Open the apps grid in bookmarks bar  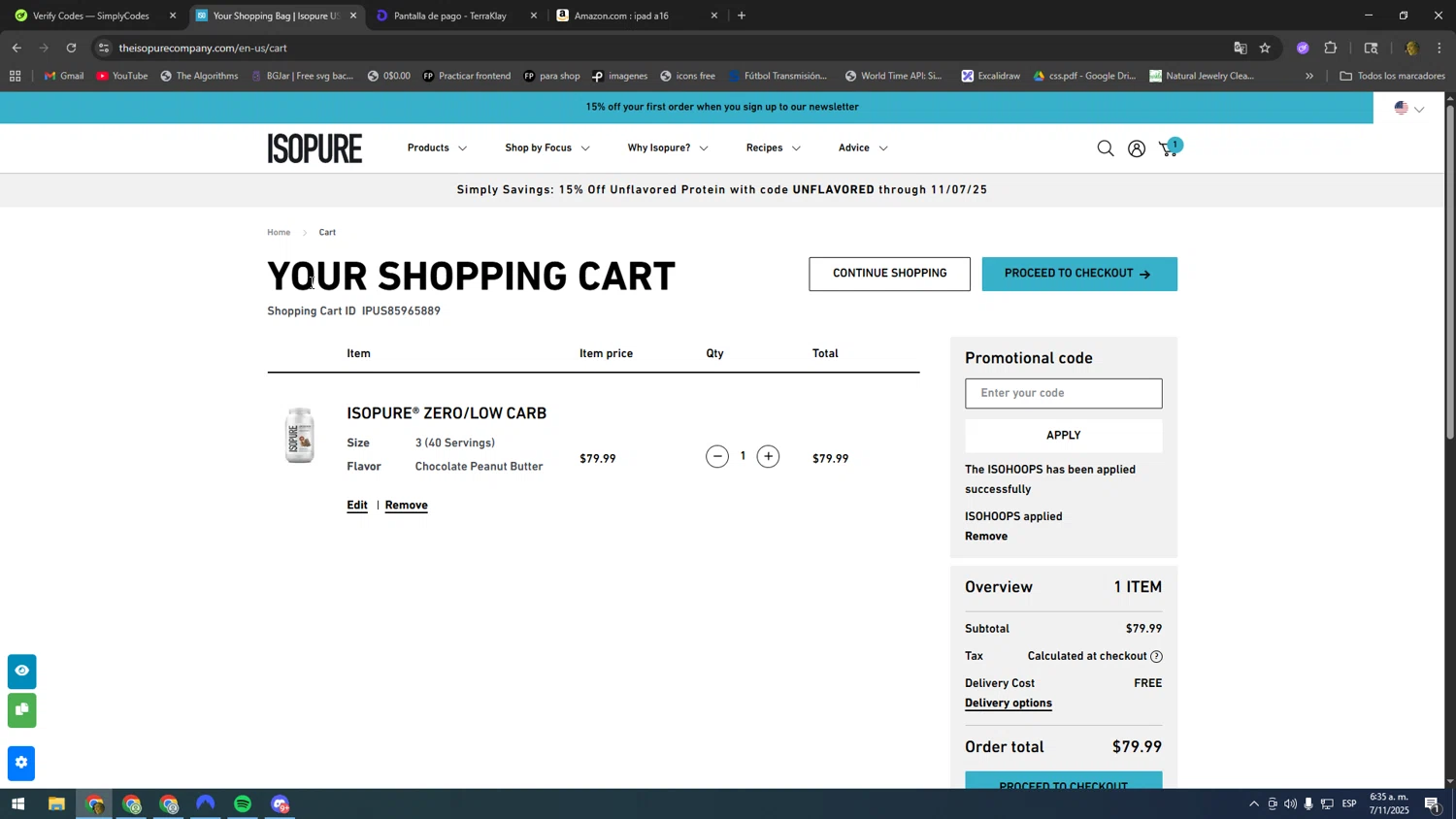tap(15, 76)
